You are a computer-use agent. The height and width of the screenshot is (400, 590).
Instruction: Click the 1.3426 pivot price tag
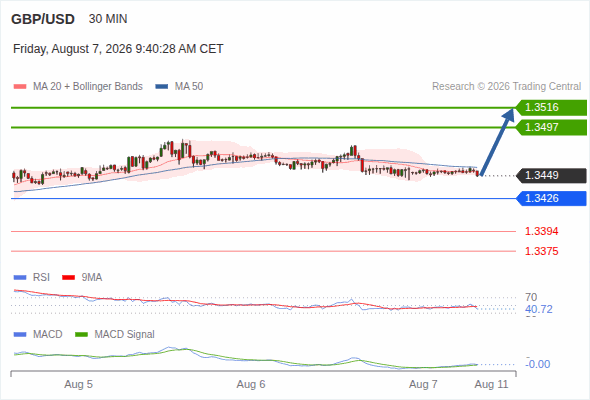[551, 198]
